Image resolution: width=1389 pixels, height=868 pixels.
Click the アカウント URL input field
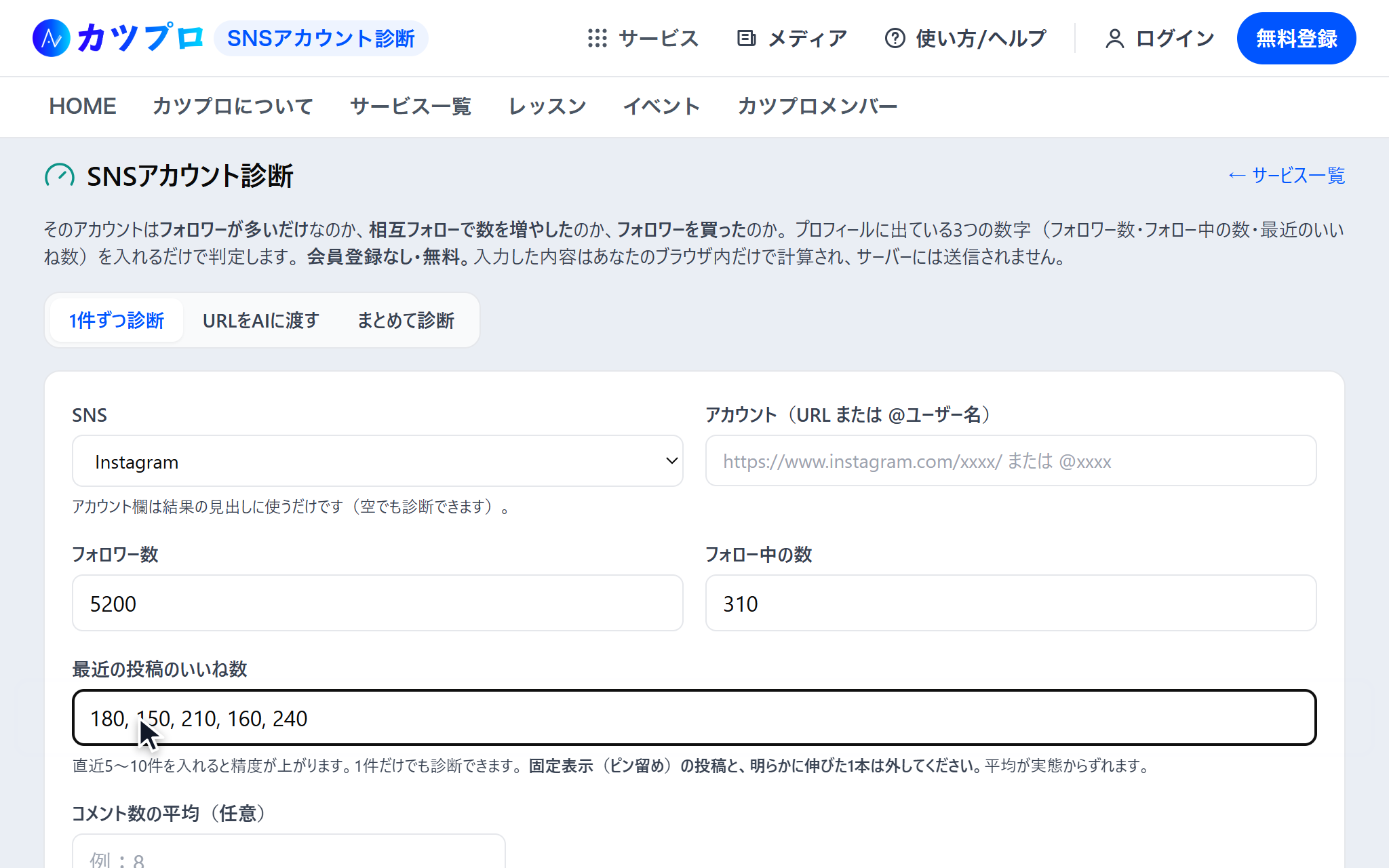pos(1011,461)
